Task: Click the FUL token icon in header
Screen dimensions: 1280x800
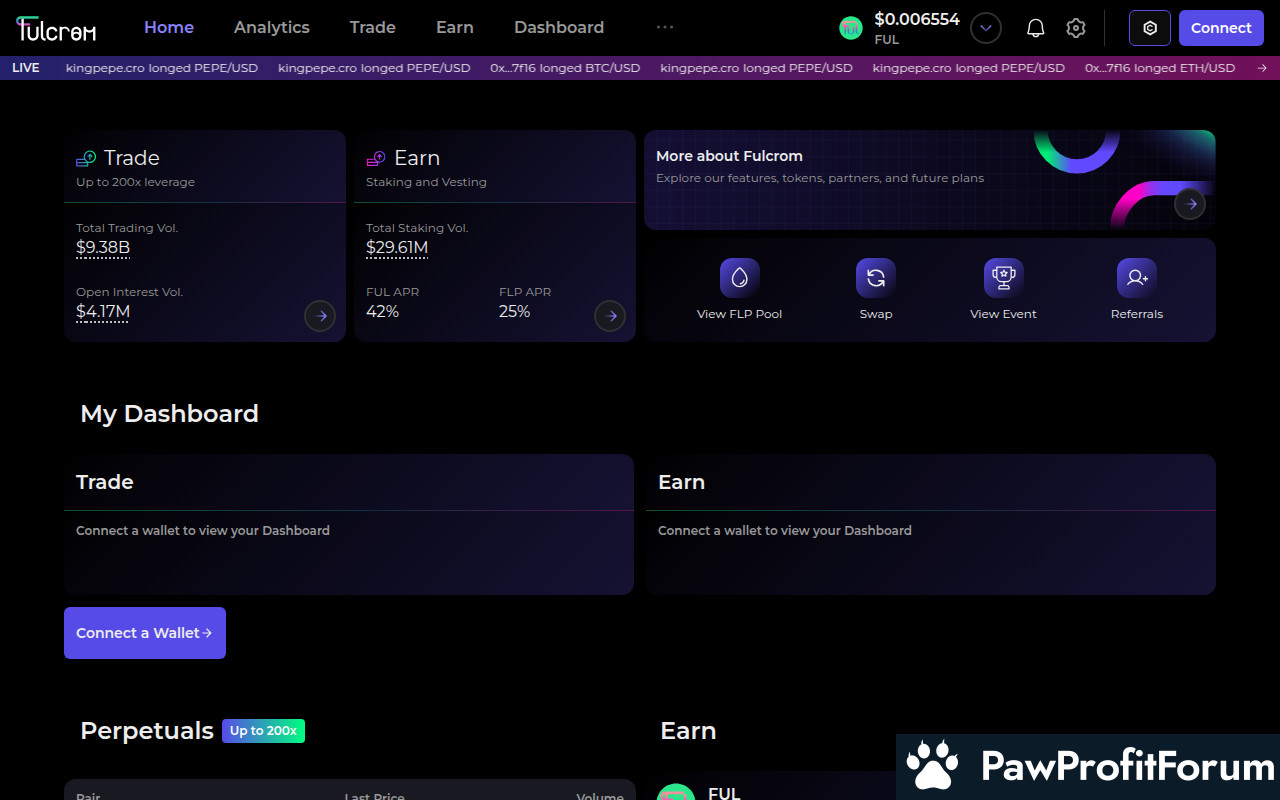Action: (850, 28)
